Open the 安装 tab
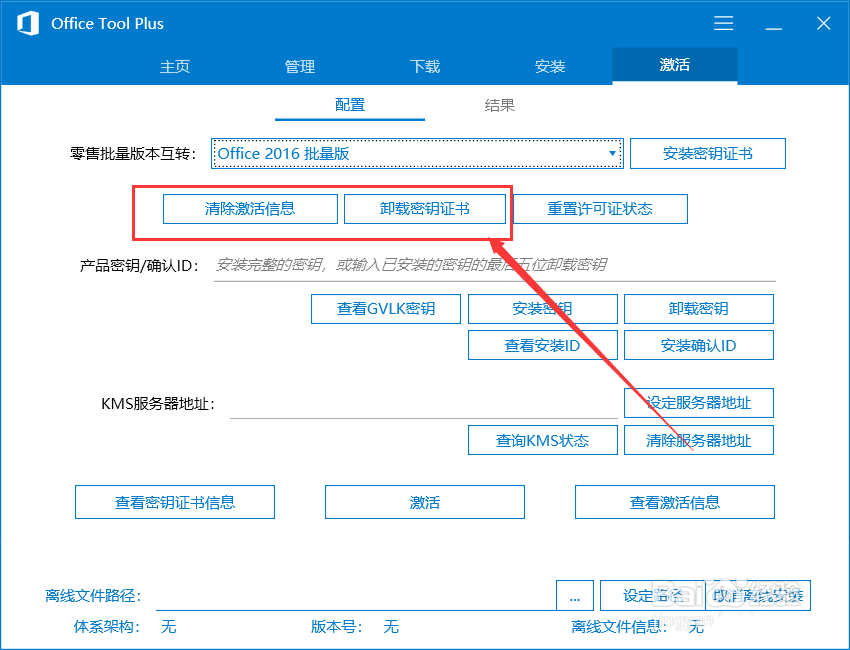Image resolution: width=850 pixels, height=650 pixels. pyautogui.click(x=550, y=66)
